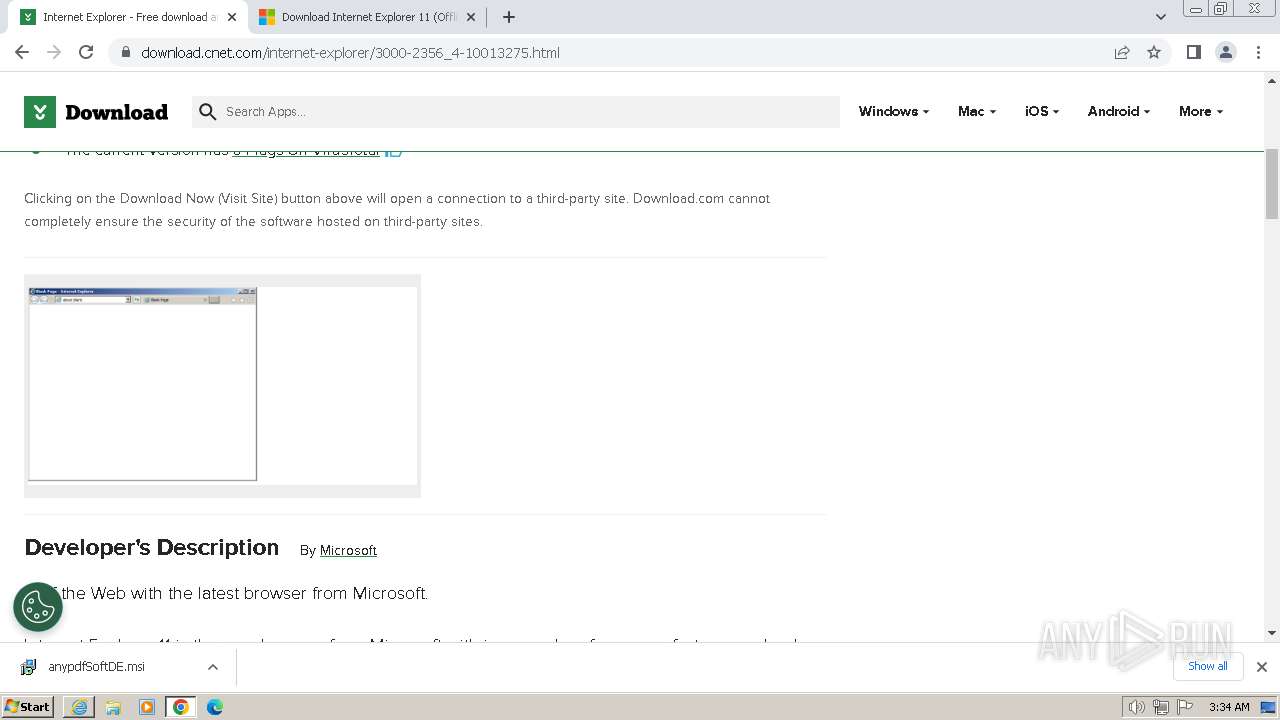Image resolution: width=1280 pixels, height=720 pixels.
Task: Close the Download Internet Explorer 11 tab
Action: click(471, 17)
